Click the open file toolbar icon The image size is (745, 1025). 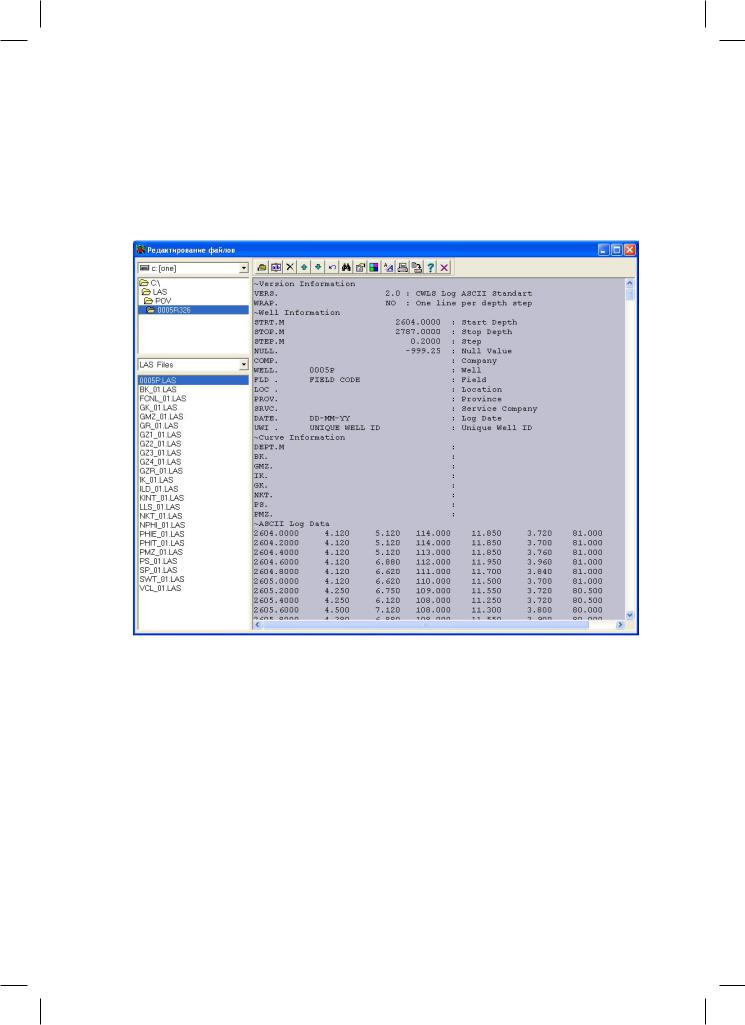[x=261, y=267]
